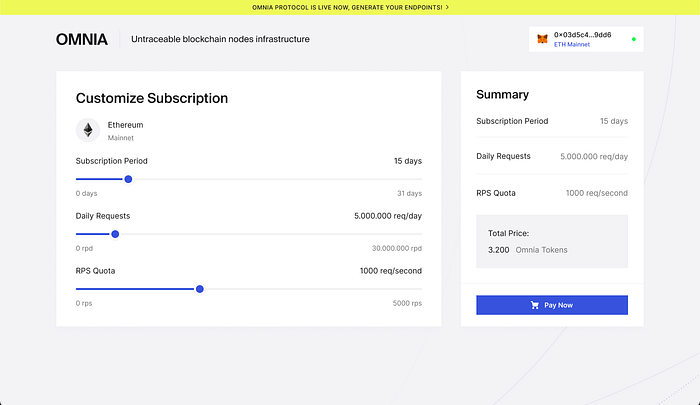Click the 'RPS Quota' label in Summary
The image size is (700, 405).
496,193
